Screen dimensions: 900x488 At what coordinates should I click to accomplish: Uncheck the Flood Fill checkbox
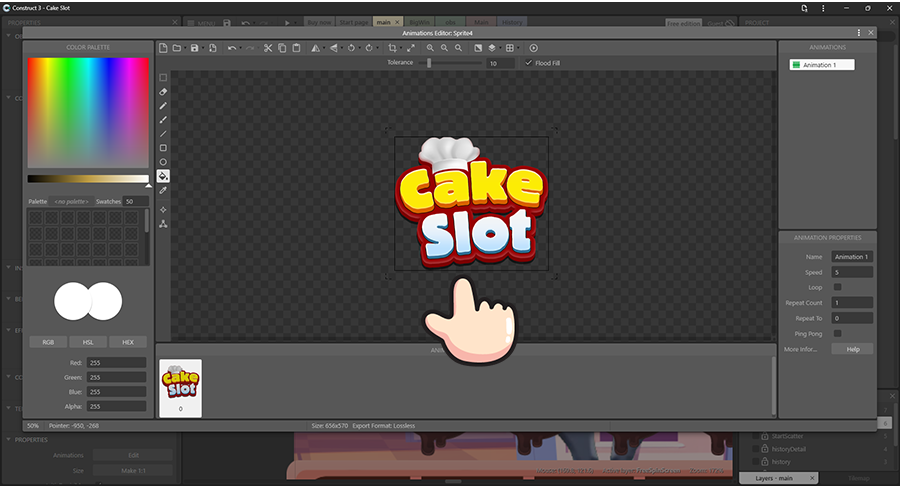[529, 63]
